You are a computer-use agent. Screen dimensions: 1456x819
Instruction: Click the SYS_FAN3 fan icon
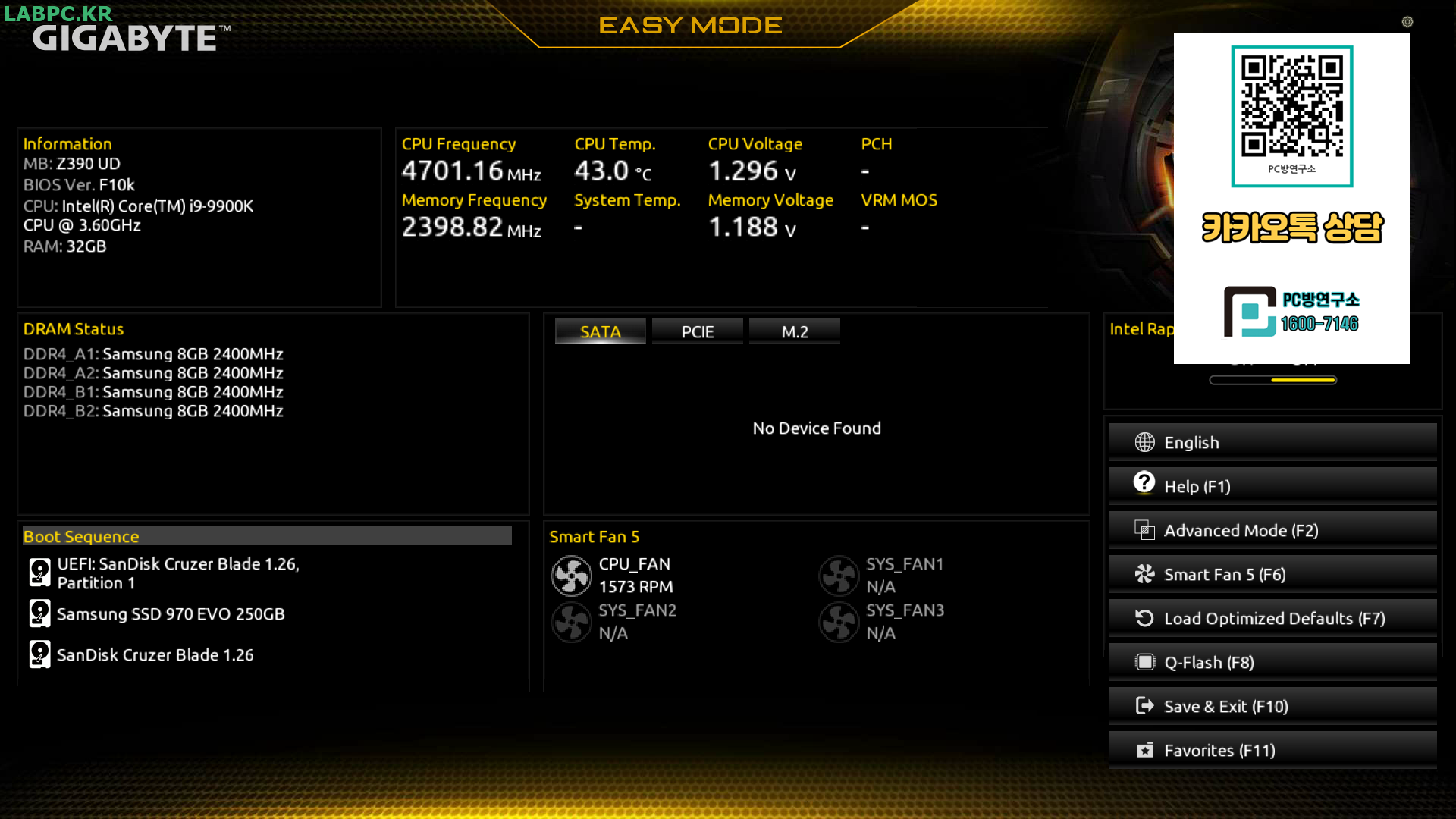(839, 623)
